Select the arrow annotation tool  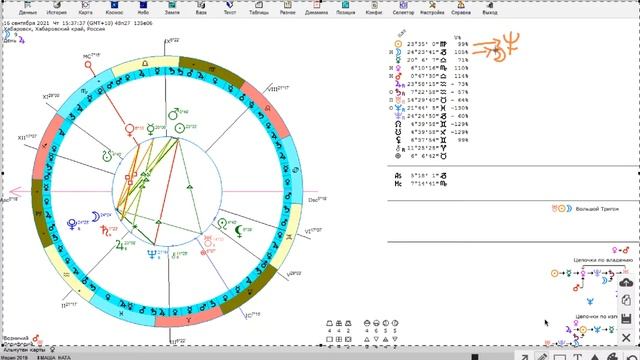524,356
